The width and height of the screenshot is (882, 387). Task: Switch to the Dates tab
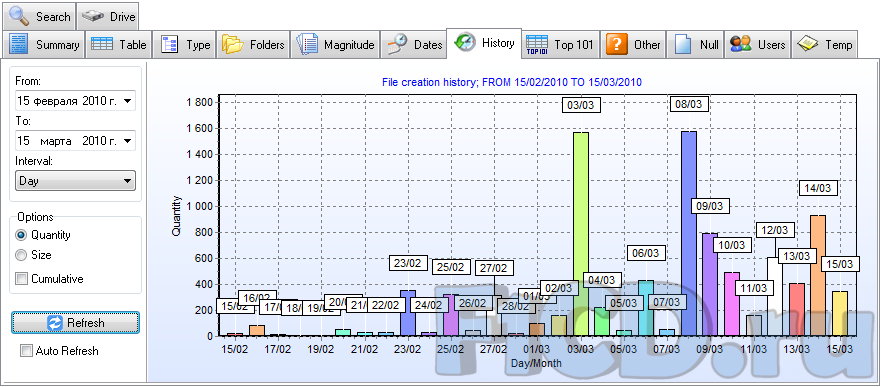point(413,44)
